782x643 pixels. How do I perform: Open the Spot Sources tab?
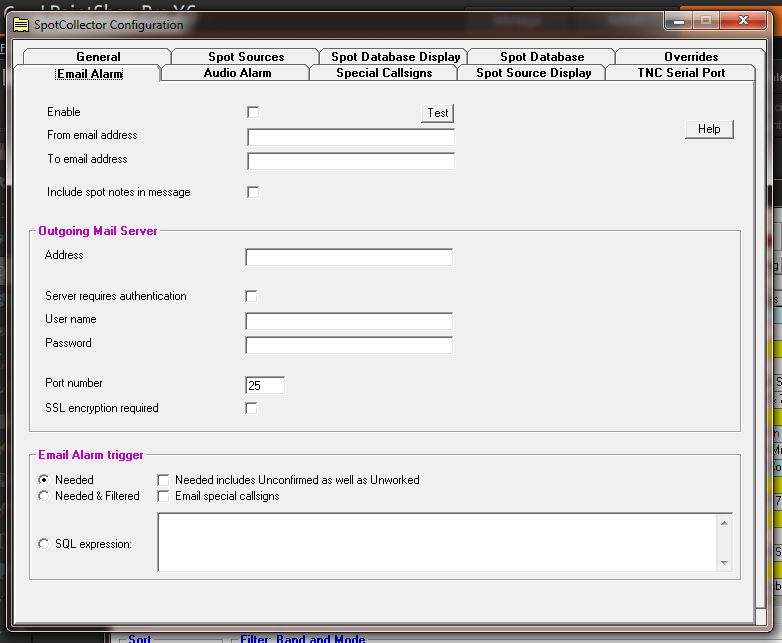(x=246, y=56)
